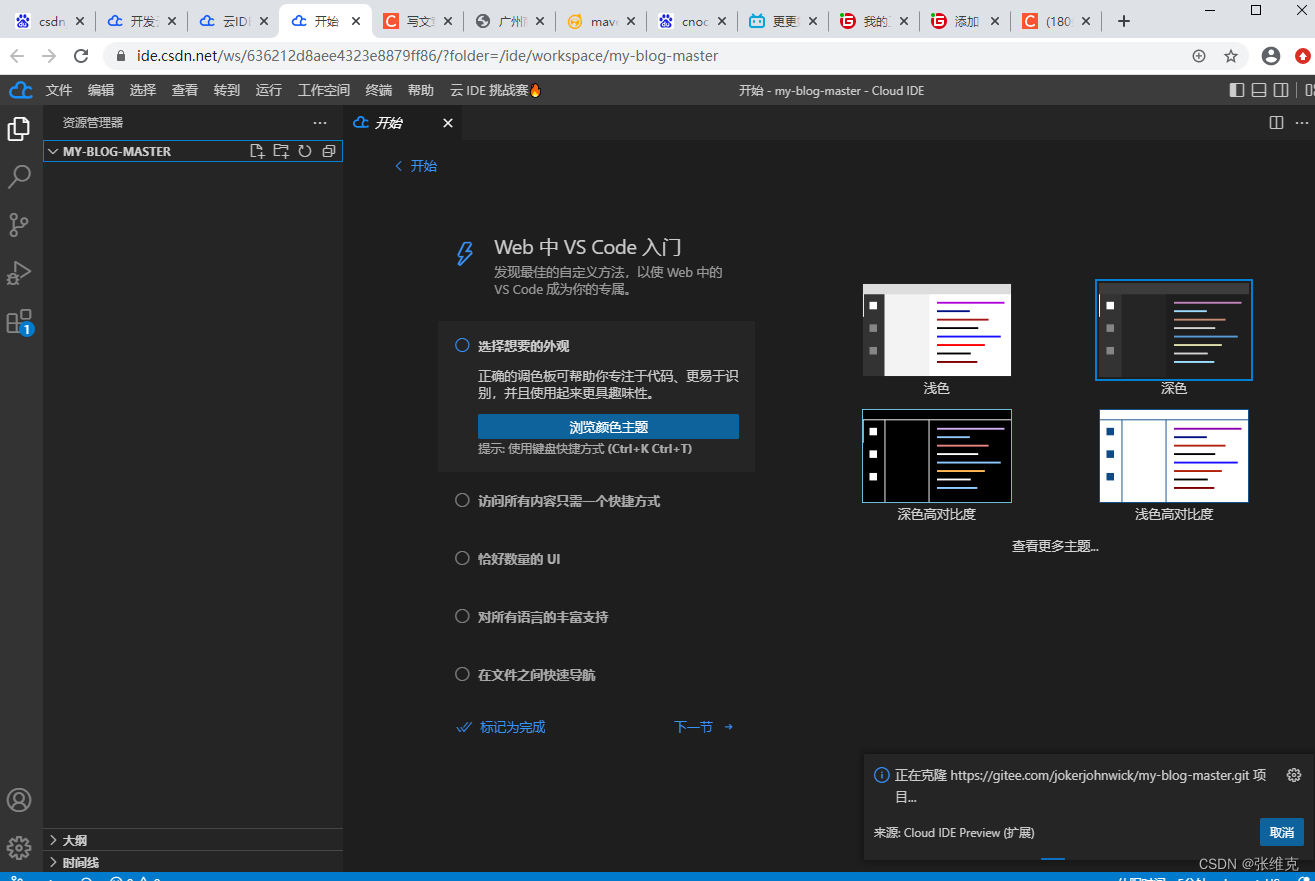The height and width of the screenshot is (881, 1315).
Task: Open the Run and Debug view
Action: pyautogui.click(x=20, y=273)
